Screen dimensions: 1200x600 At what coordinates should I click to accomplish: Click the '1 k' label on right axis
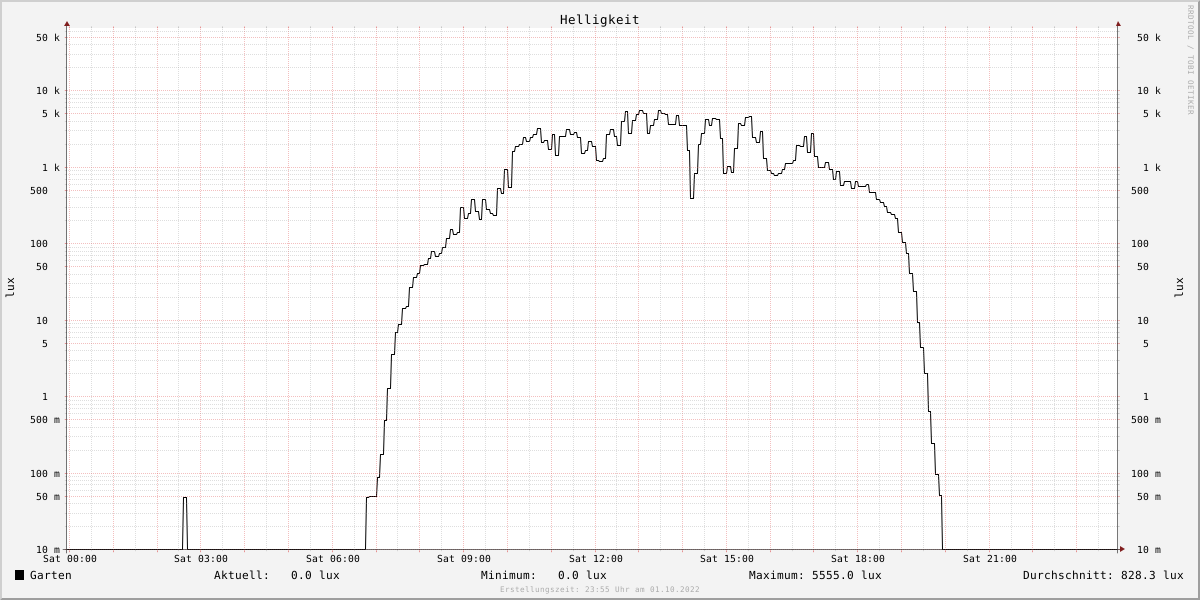point(1152,168)
